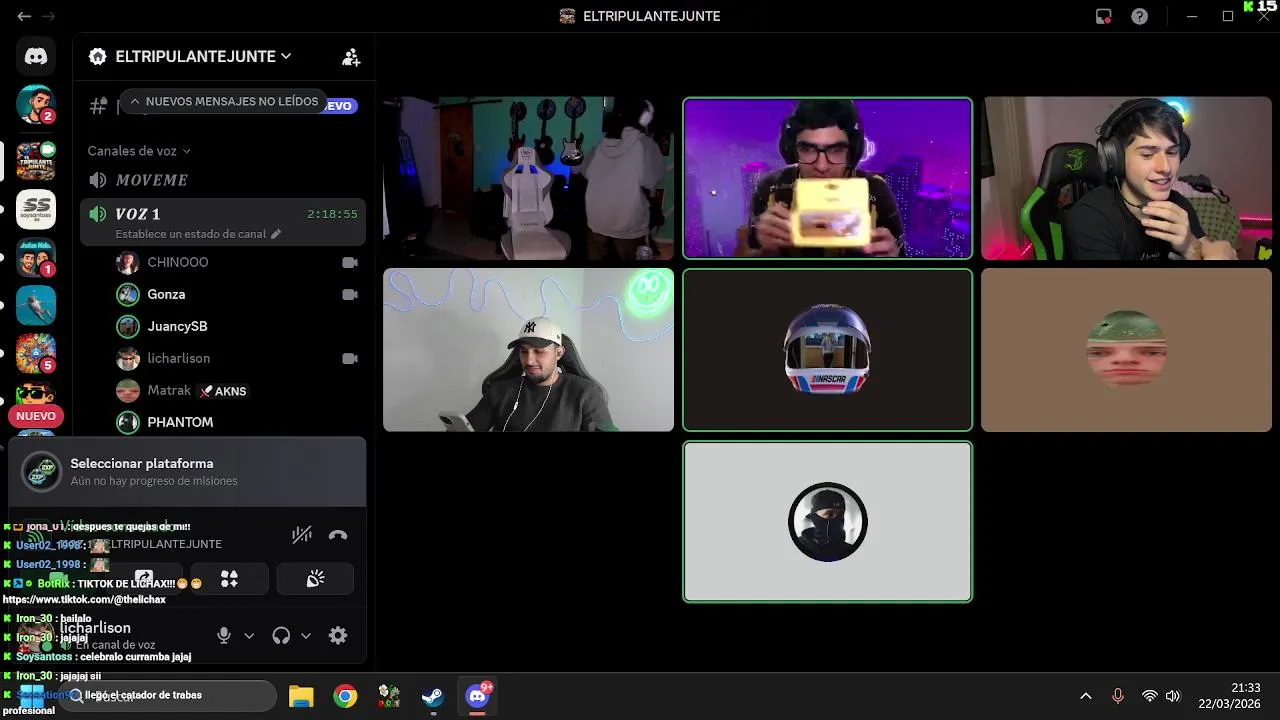The image size is (1280, 720).
Task: Go back with the left arrow
Action: click(24, 16)
